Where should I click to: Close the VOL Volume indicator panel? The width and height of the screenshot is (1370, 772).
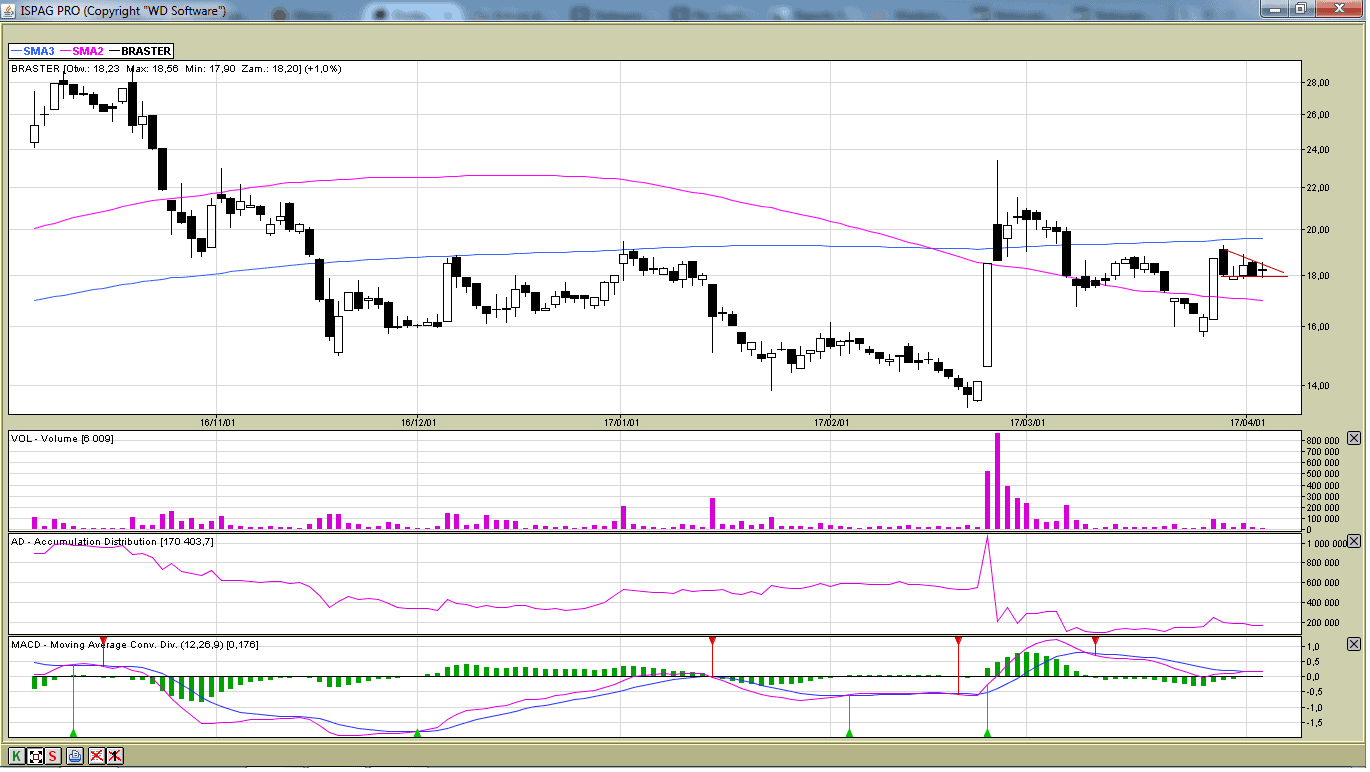[1354, 438]
